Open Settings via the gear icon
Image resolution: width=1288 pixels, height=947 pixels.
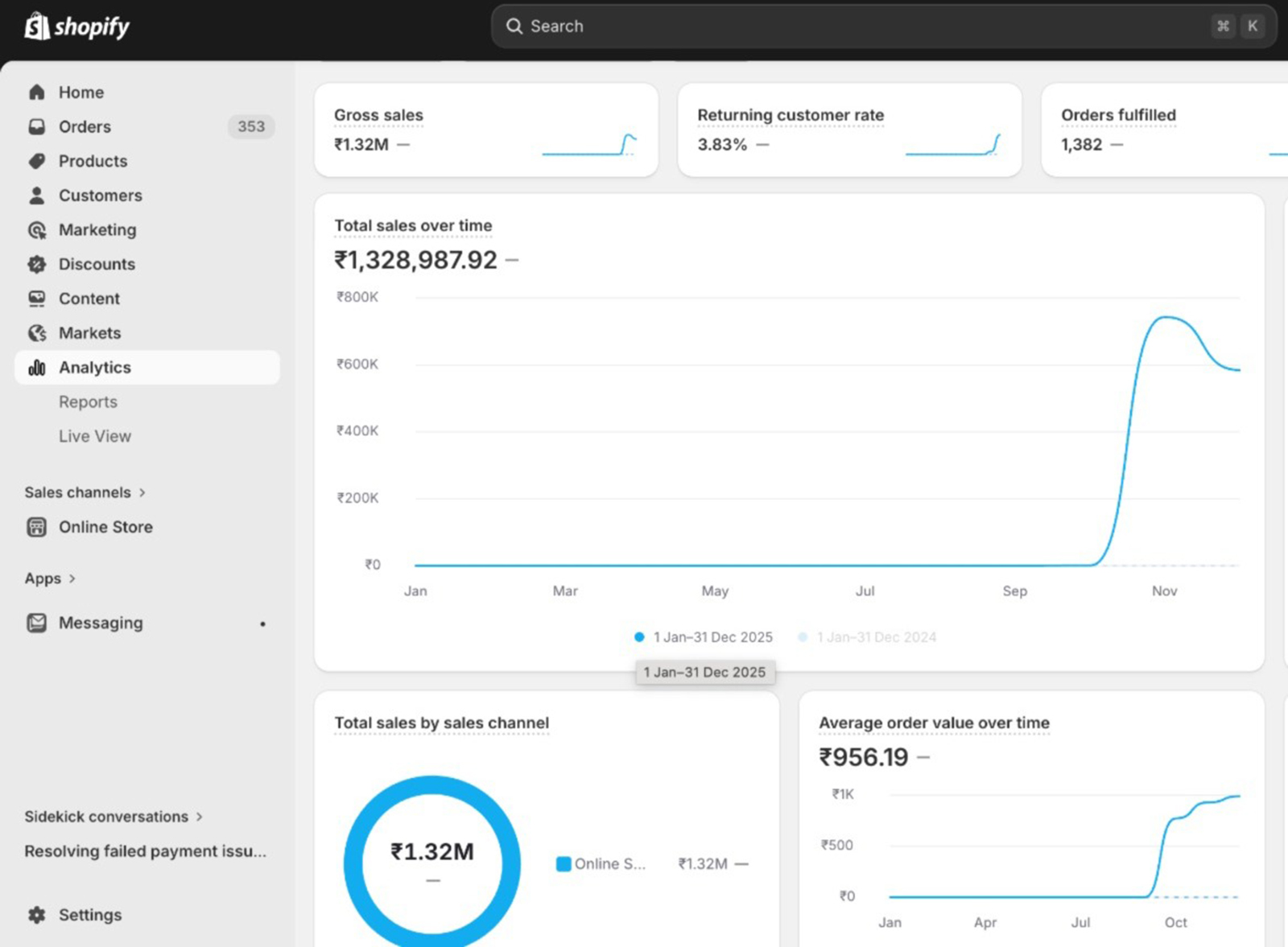click(37, 915)
